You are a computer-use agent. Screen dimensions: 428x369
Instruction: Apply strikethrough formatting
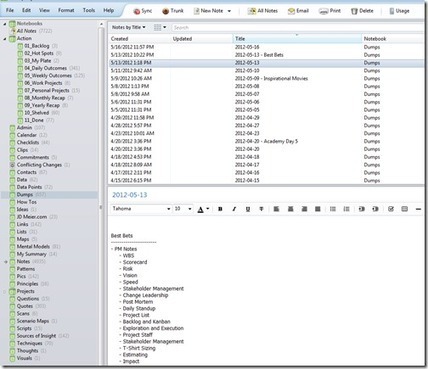pos(261,209)
